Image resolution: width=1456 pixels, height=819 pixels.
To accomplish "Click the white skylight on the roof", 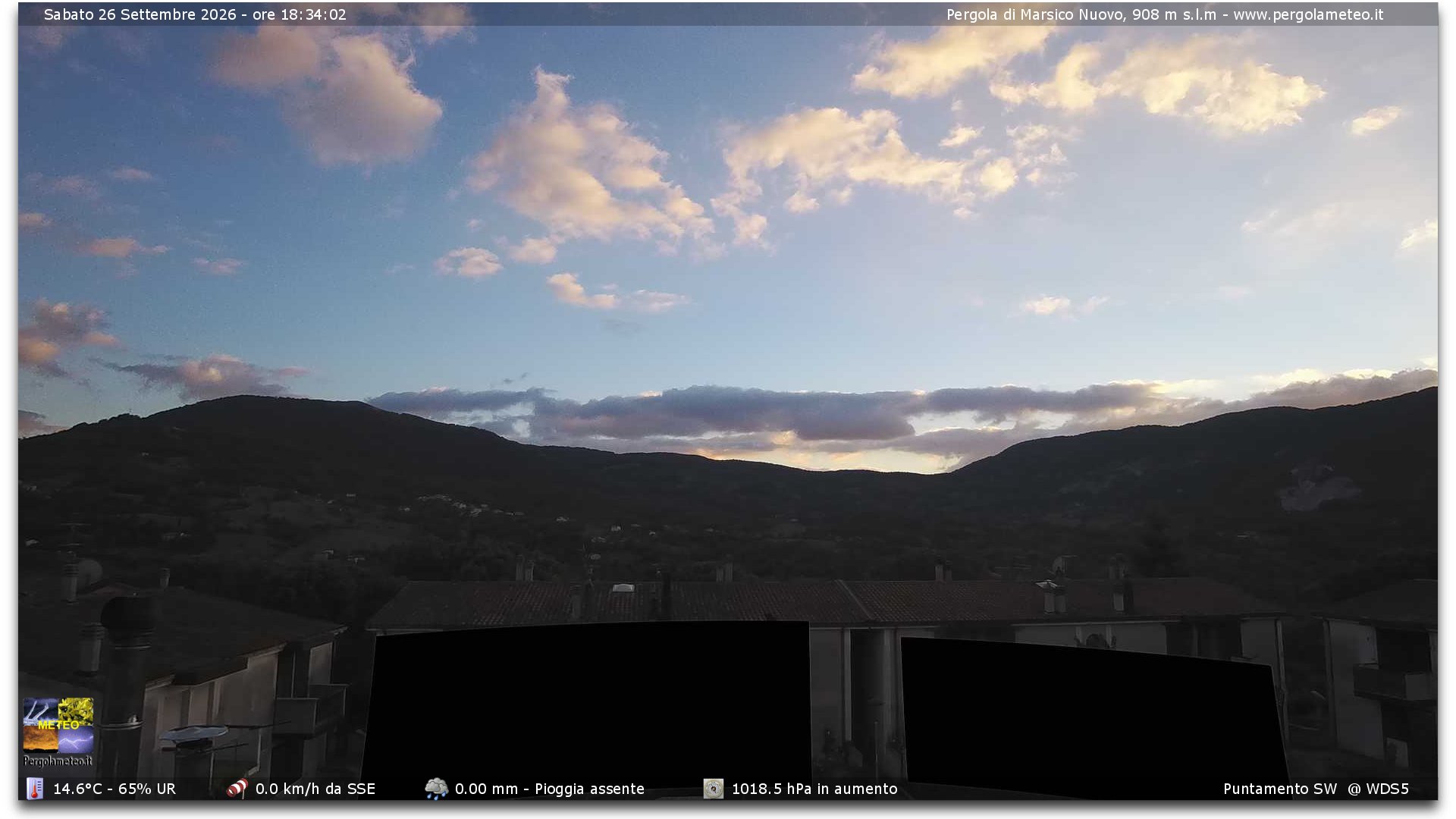I will [x=623, y=588].
